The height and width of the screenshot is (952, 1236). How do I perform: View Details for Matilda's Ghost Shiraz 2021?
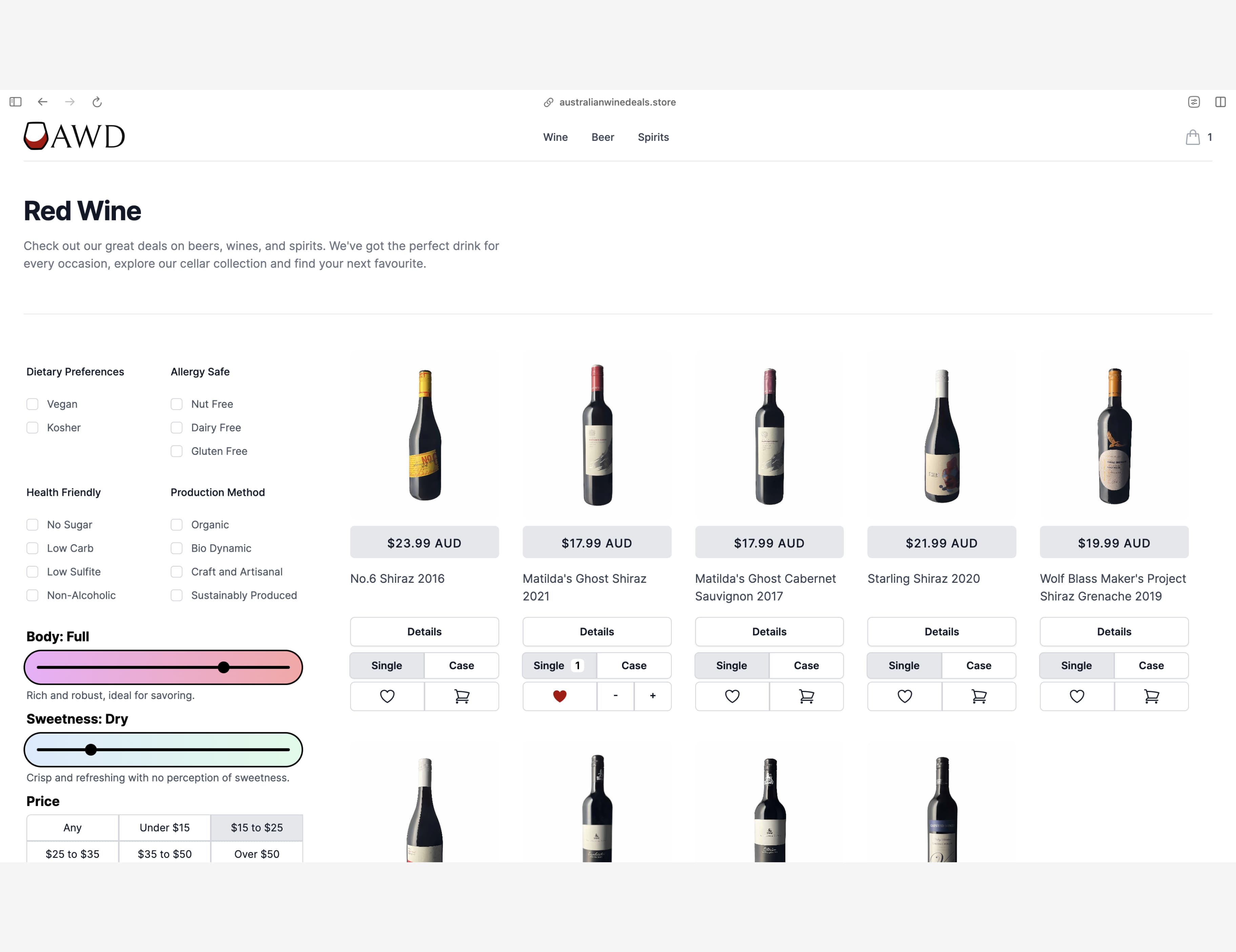[x=597, y=631]
